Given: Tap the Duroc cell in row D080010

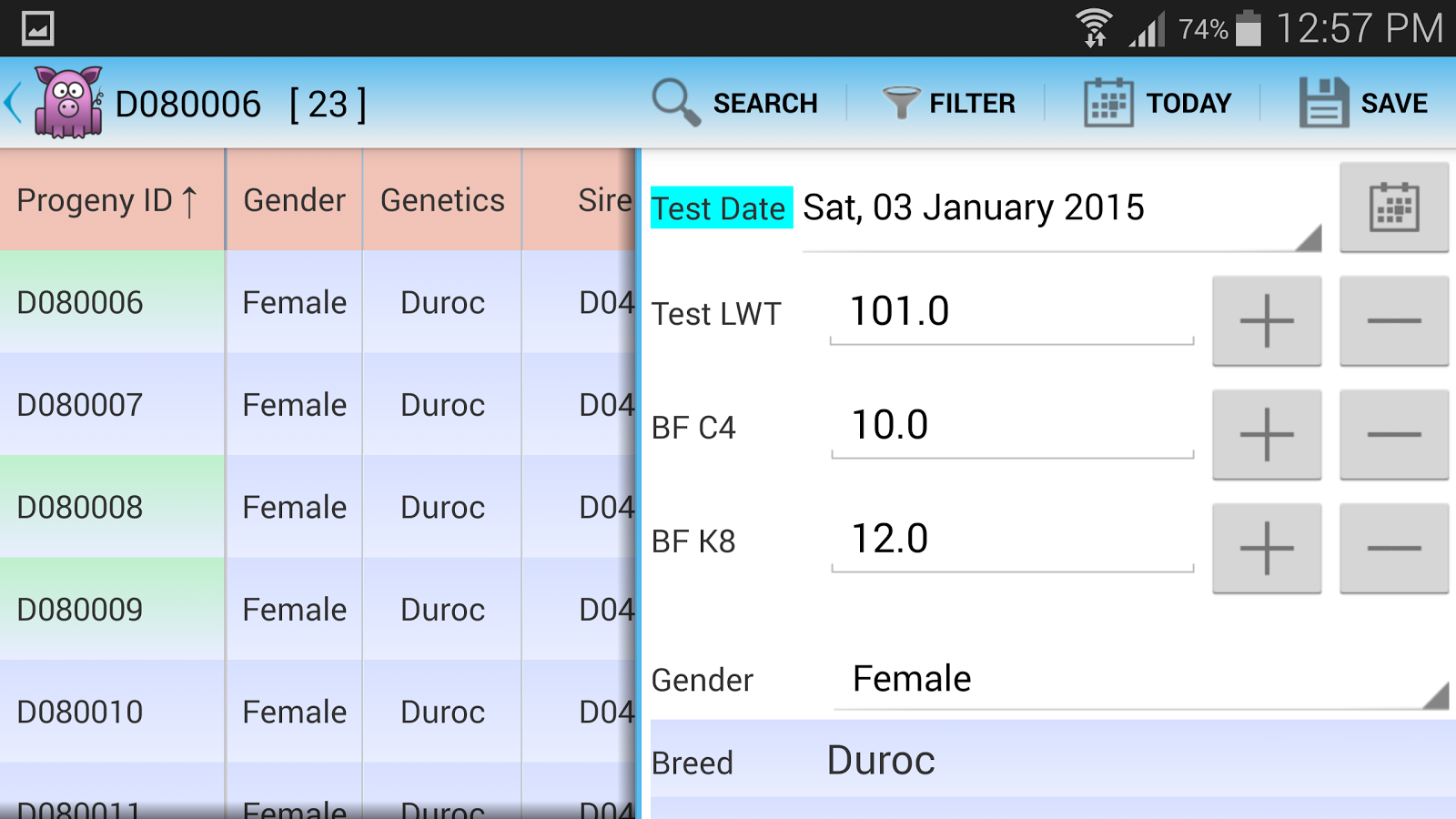Looking at the screenshot, I should tap(442, 712).
